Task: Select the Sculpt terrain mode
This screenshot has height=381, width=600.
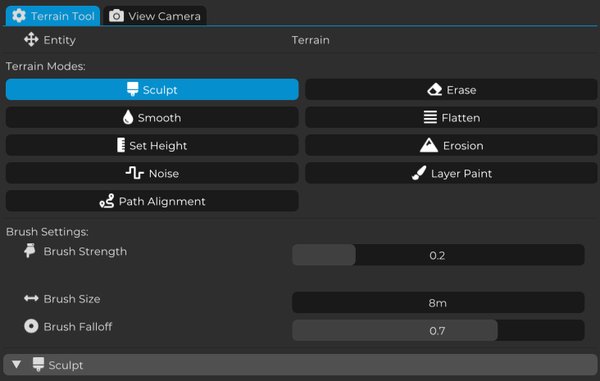Action: tap(152, 90)
